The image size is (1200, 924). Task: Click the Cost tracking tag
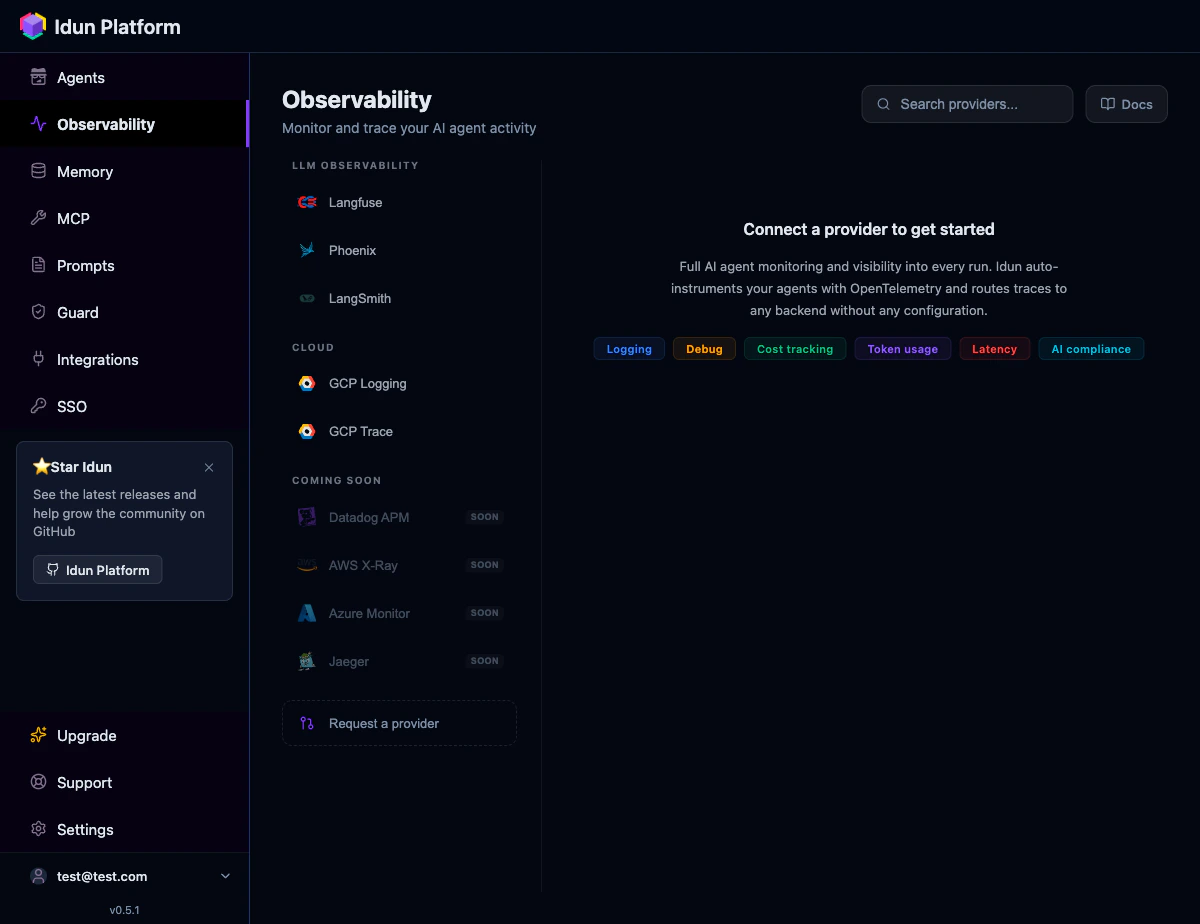[795, 348]
